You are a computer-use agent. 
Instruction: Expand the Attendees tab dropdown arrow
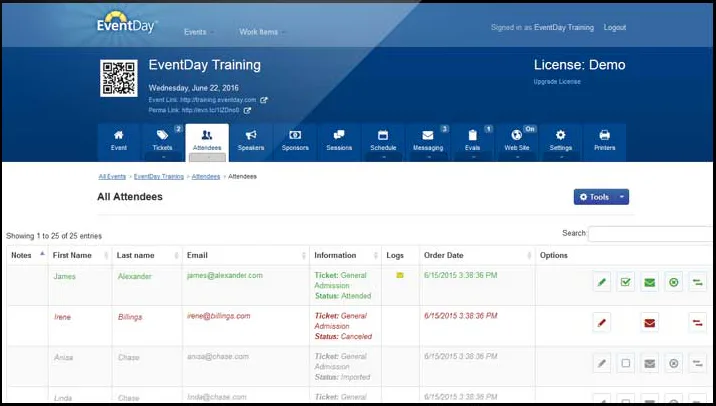point(207,158)
